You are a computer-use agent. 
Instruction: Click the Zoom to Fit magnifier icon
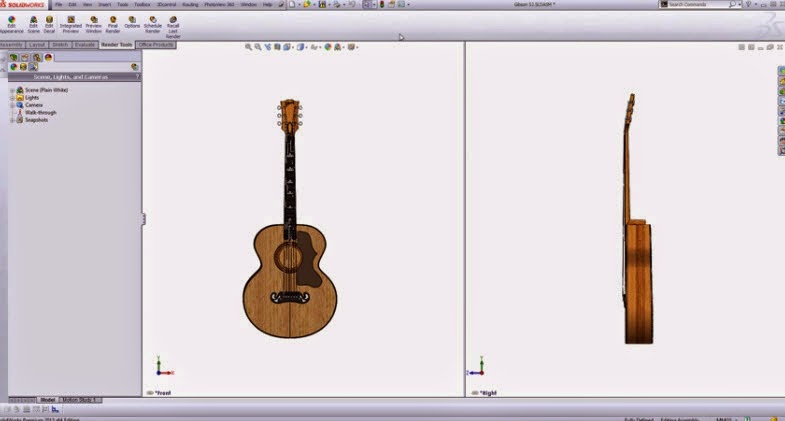[248, 47]
